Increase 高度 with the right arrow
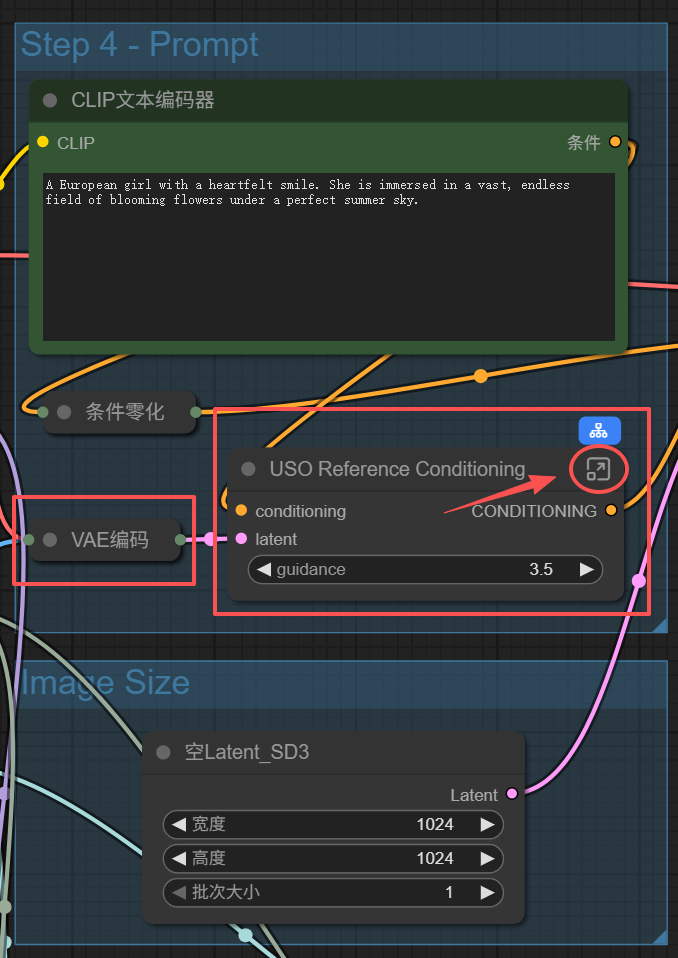678x958 pixels. (487, 858)
